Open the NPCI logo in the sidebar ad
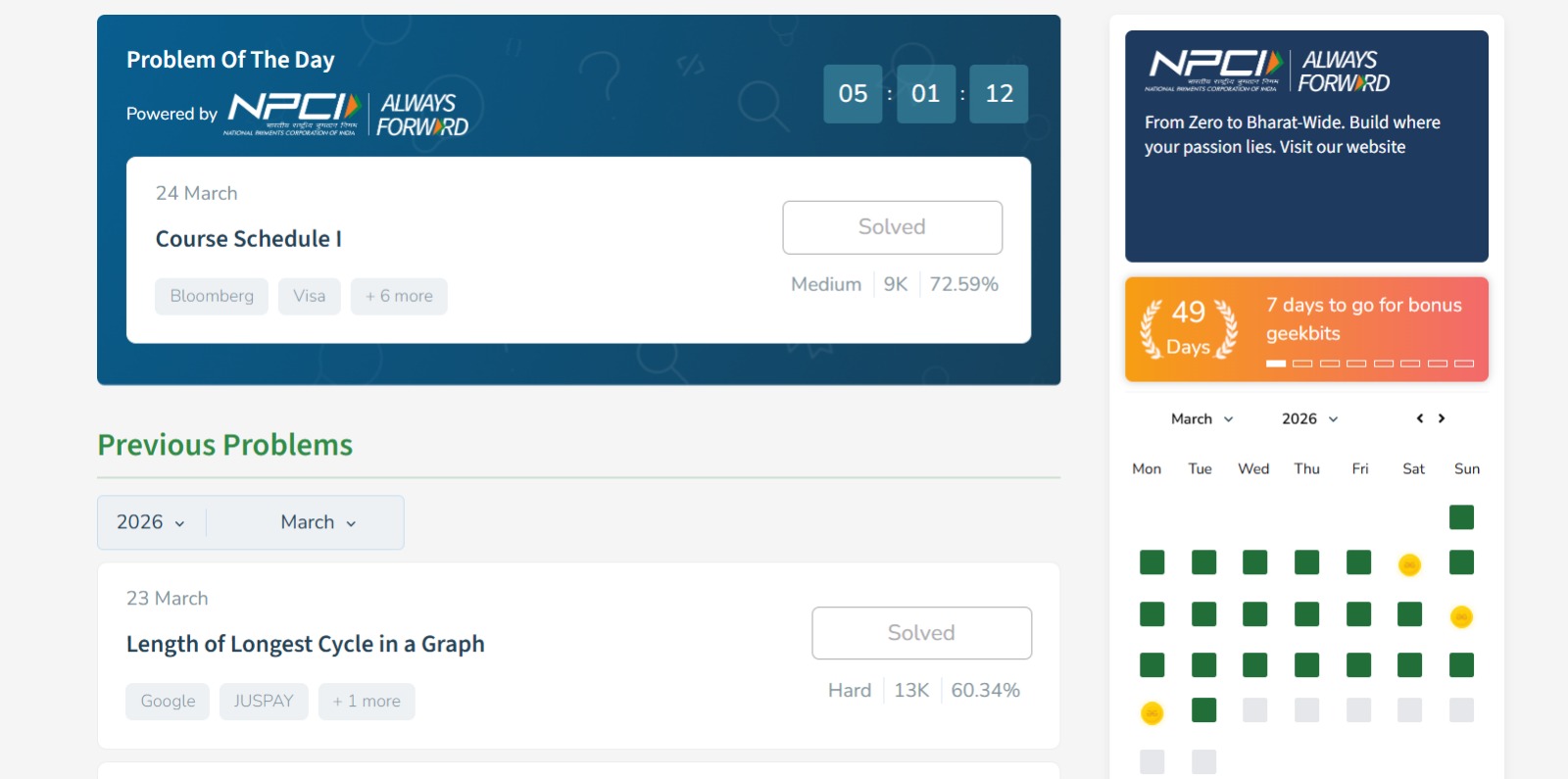This screenshot has height=779, width=1568. 1214,71
